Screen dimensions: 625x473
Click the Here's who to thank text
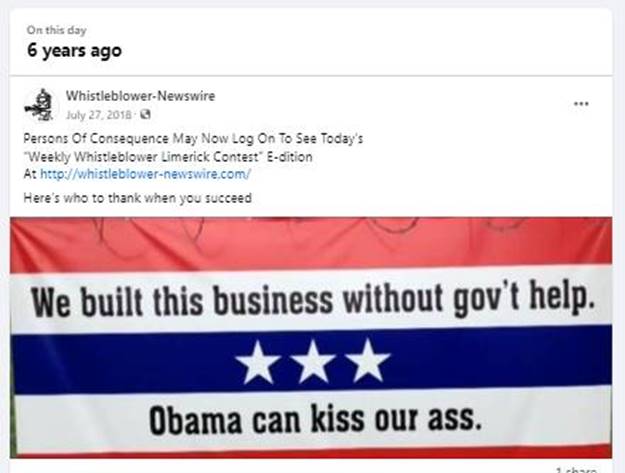(x=138, y=198)
